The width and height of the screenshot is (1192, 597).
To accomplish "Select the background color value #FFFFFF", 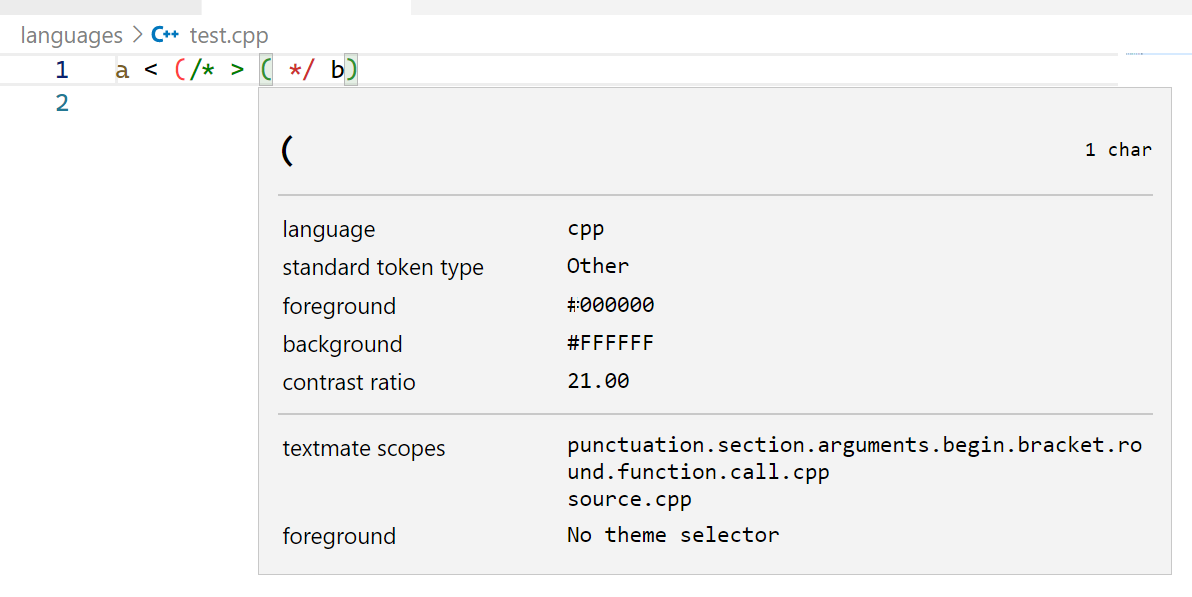I will [612, 342].
